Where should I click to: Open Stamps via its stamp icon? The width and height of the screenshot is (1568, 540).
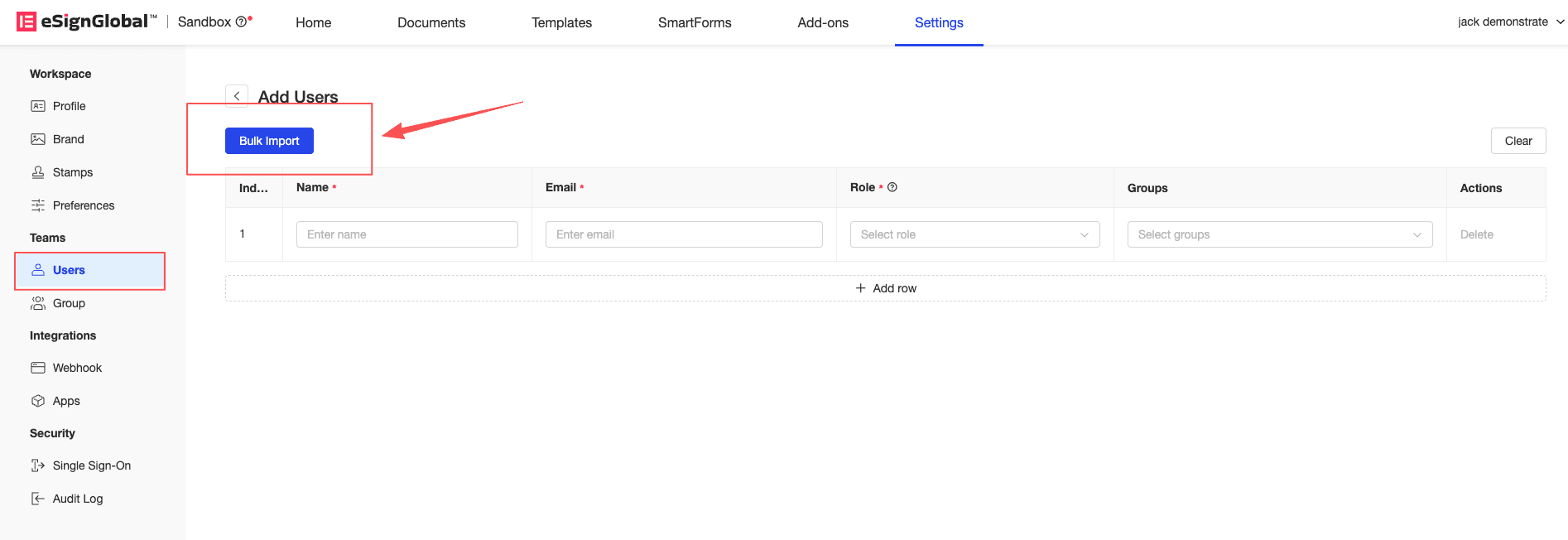pyautogui.click(x=38, y=172)
